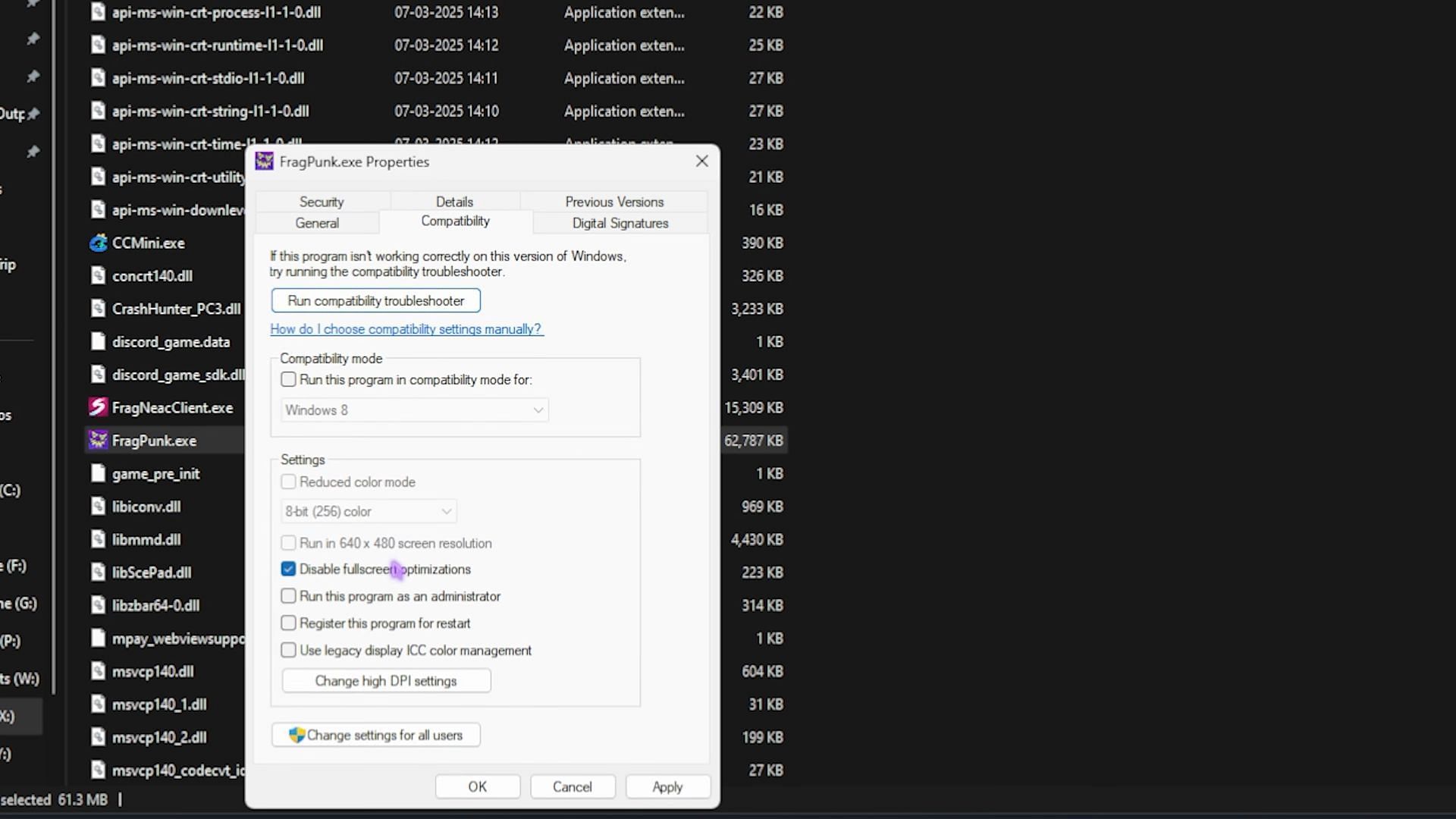Screen dimensions: 1456x819
Task: Click the 61.3 MB status bar text
Action: (x=83, y=799)
